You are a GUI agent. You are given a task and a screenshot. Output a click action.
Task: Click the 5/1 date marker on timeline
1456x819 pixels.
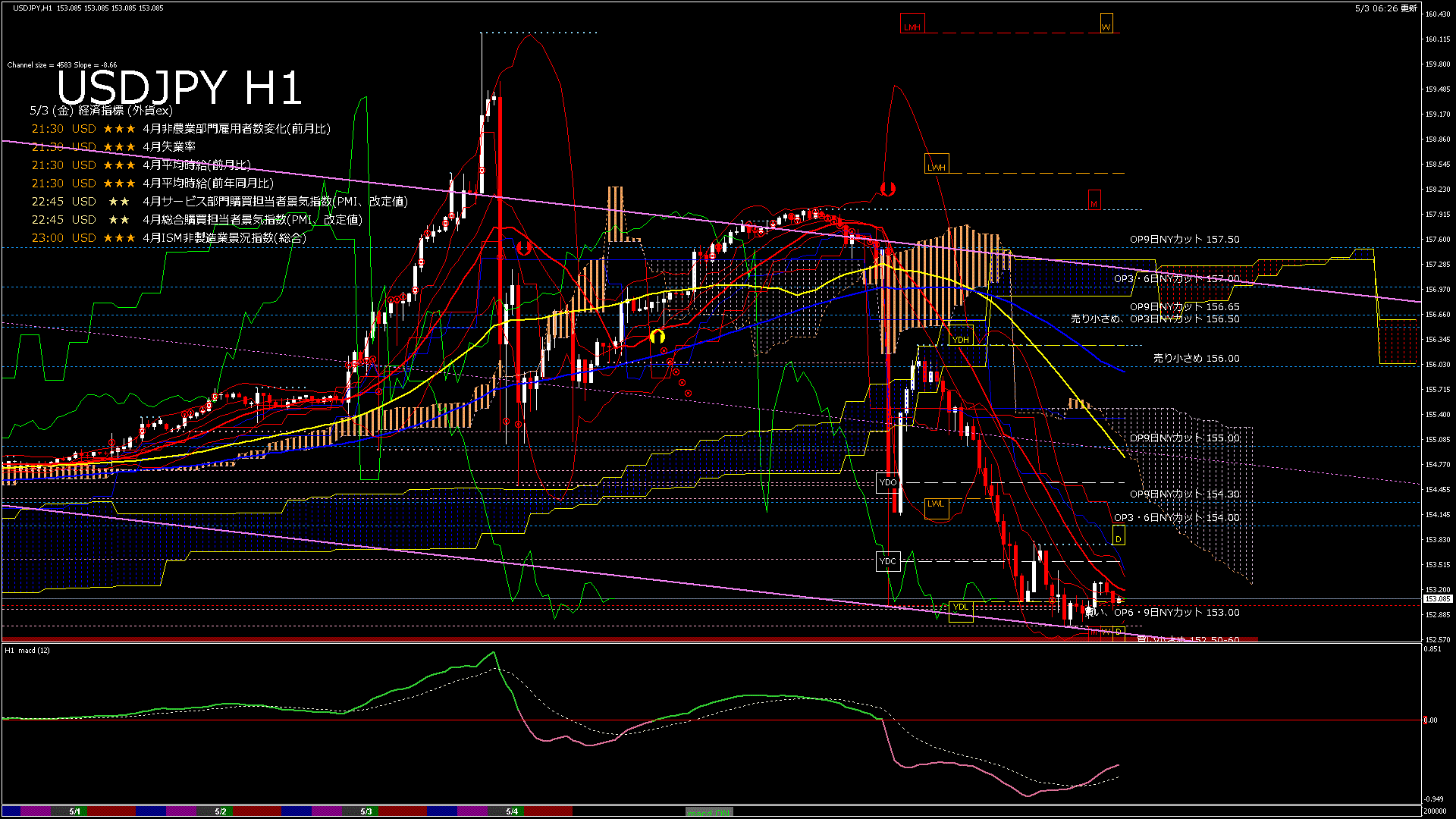coord(74,811)
